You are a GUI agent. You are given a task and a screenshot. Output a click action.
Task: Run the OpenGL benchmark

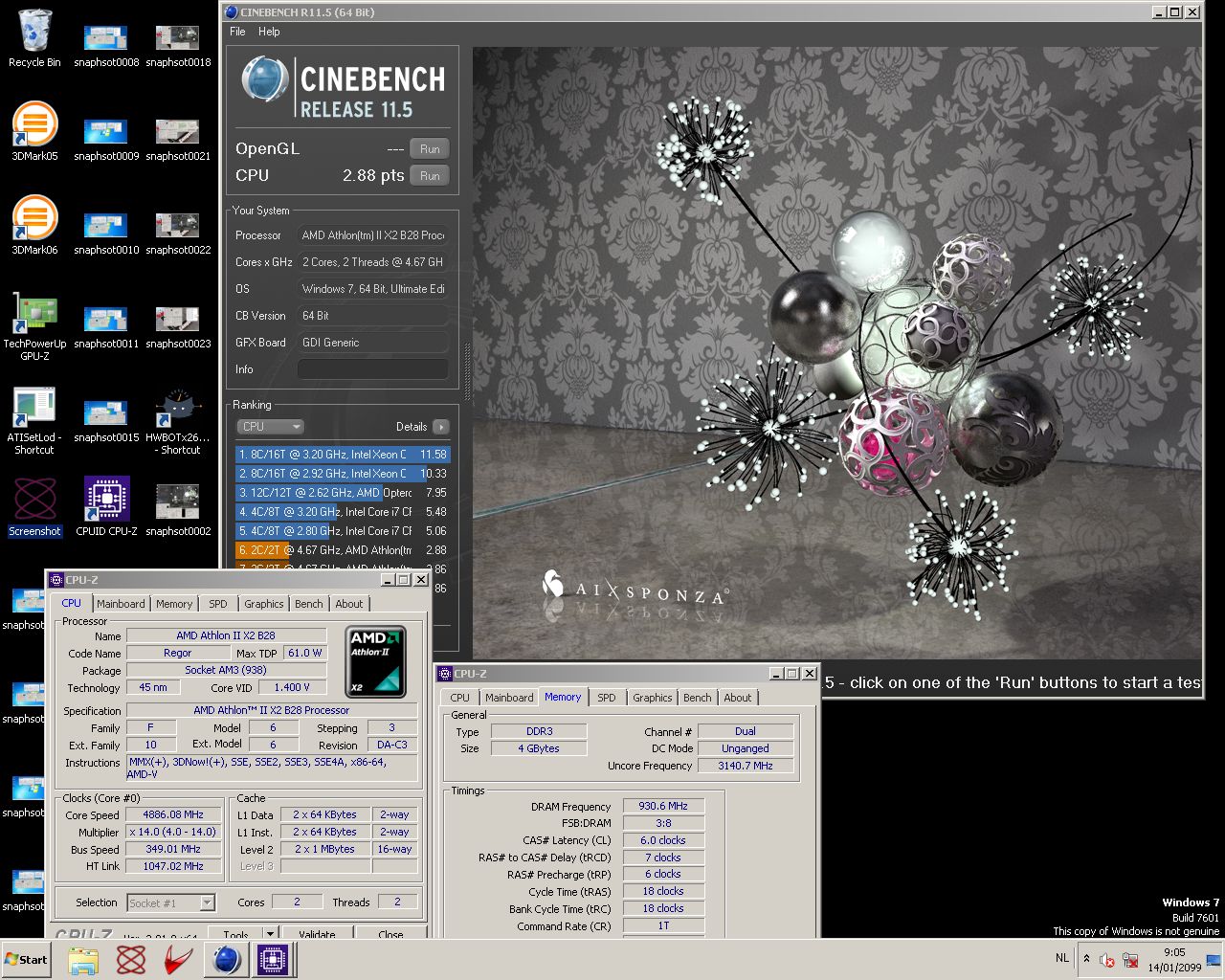point(430,149)
